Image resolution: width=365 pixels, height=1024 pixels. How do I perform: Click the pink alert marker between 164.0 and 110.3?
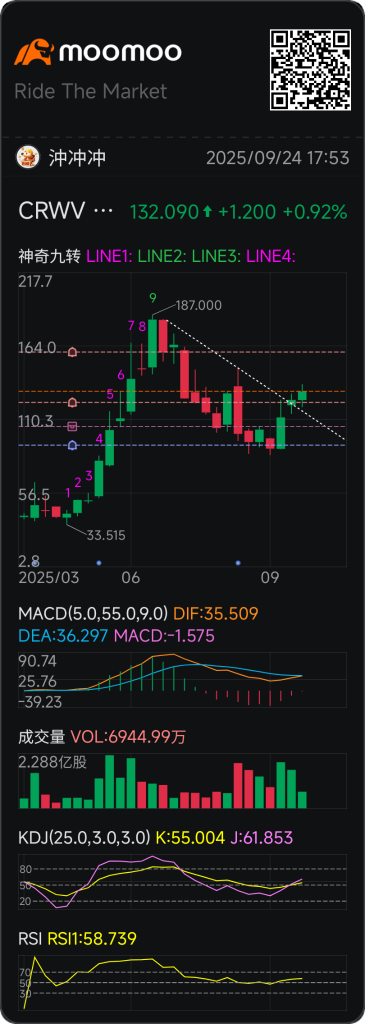coord(72,402)
